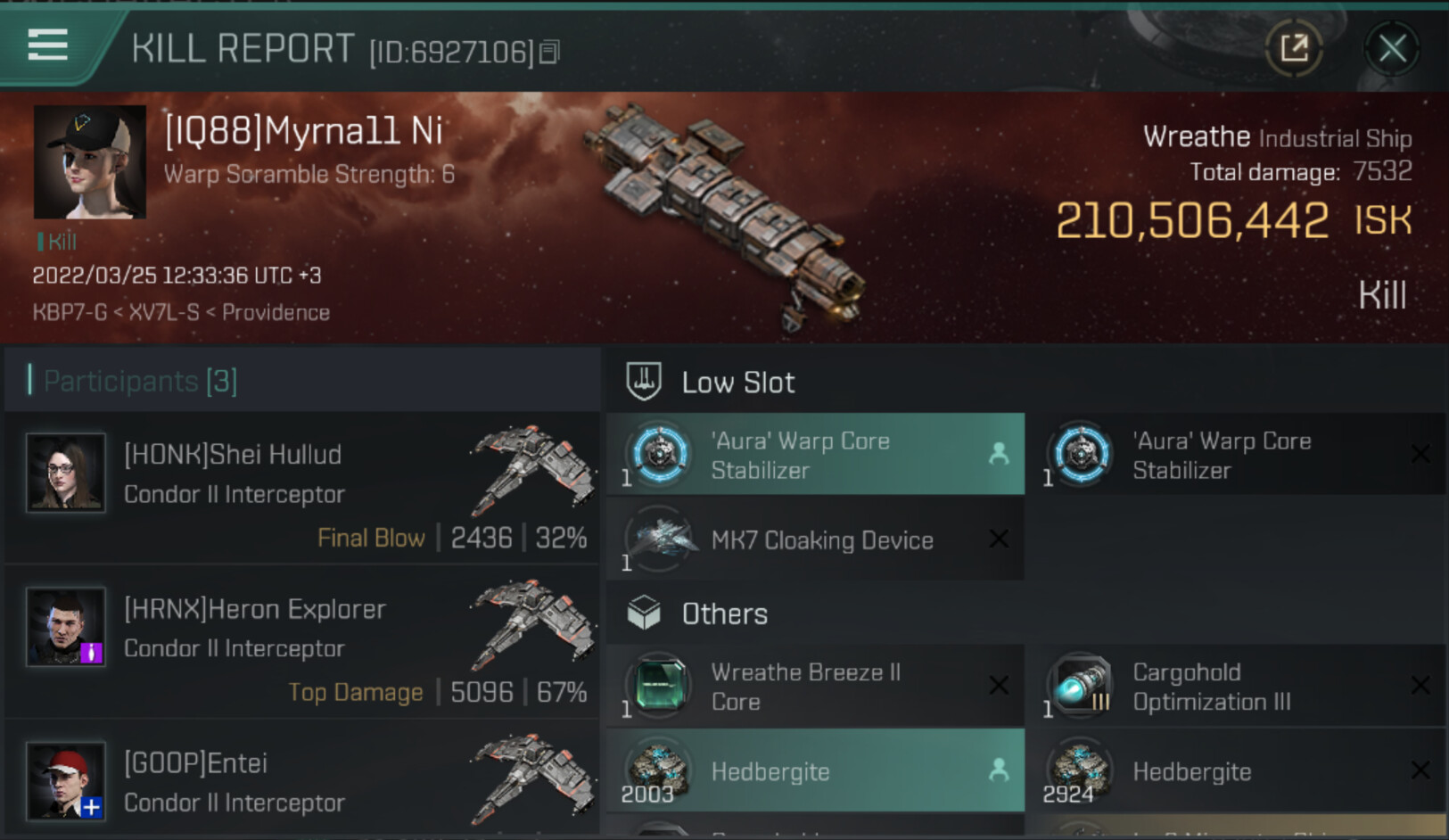Click the Others cube icon

click(x=644, y=614)
